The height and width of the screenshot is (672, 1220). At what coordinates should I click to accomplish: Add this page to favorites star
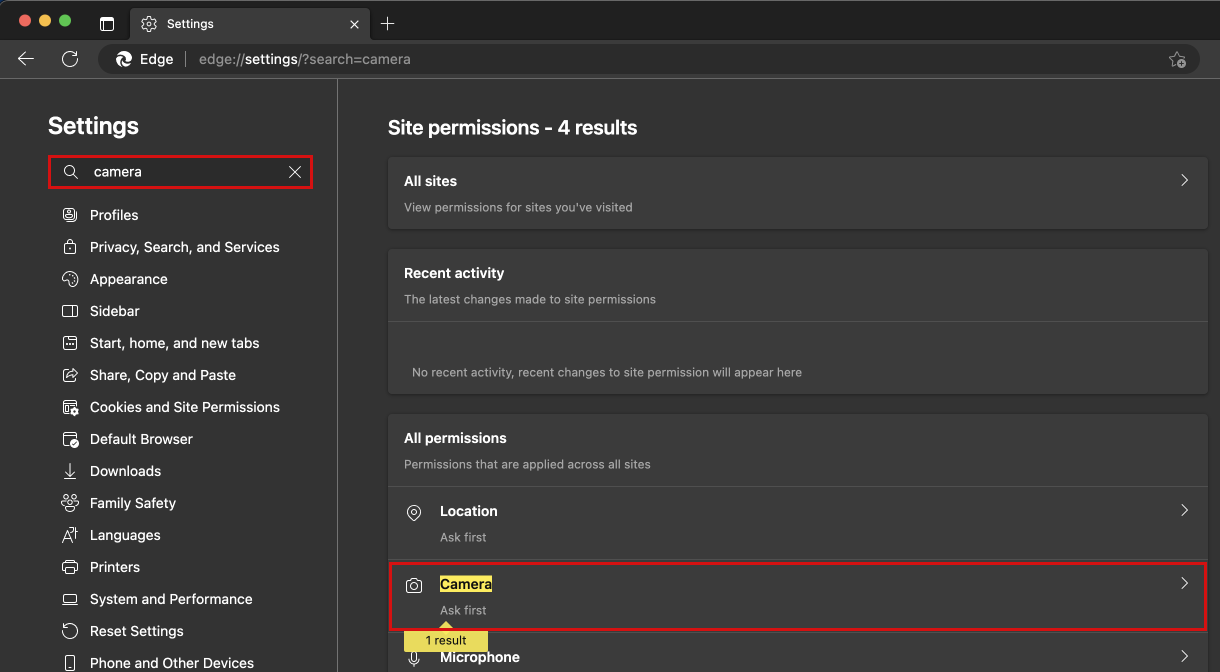pos(1177,59)
